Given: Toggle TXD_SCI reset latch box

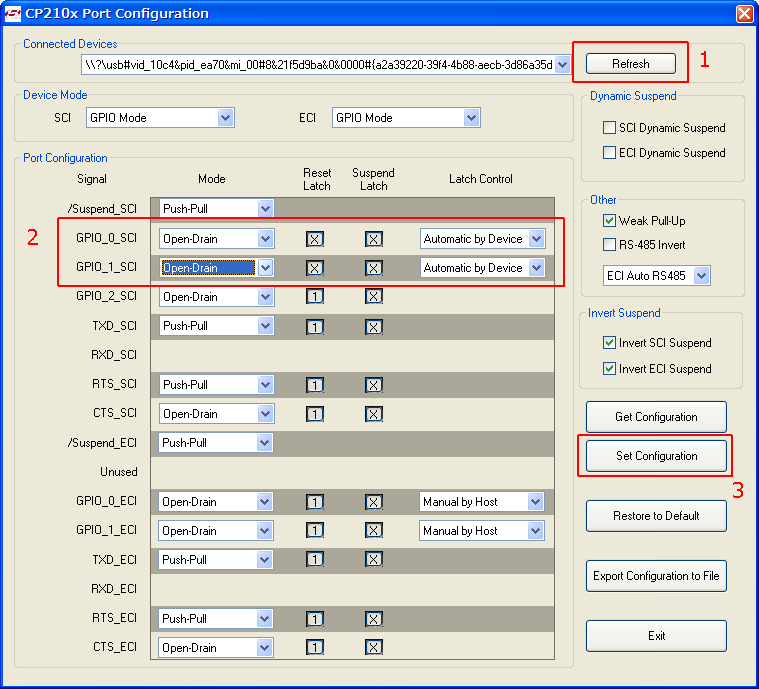Looking at the screenshot, I should tap(315, 327).
